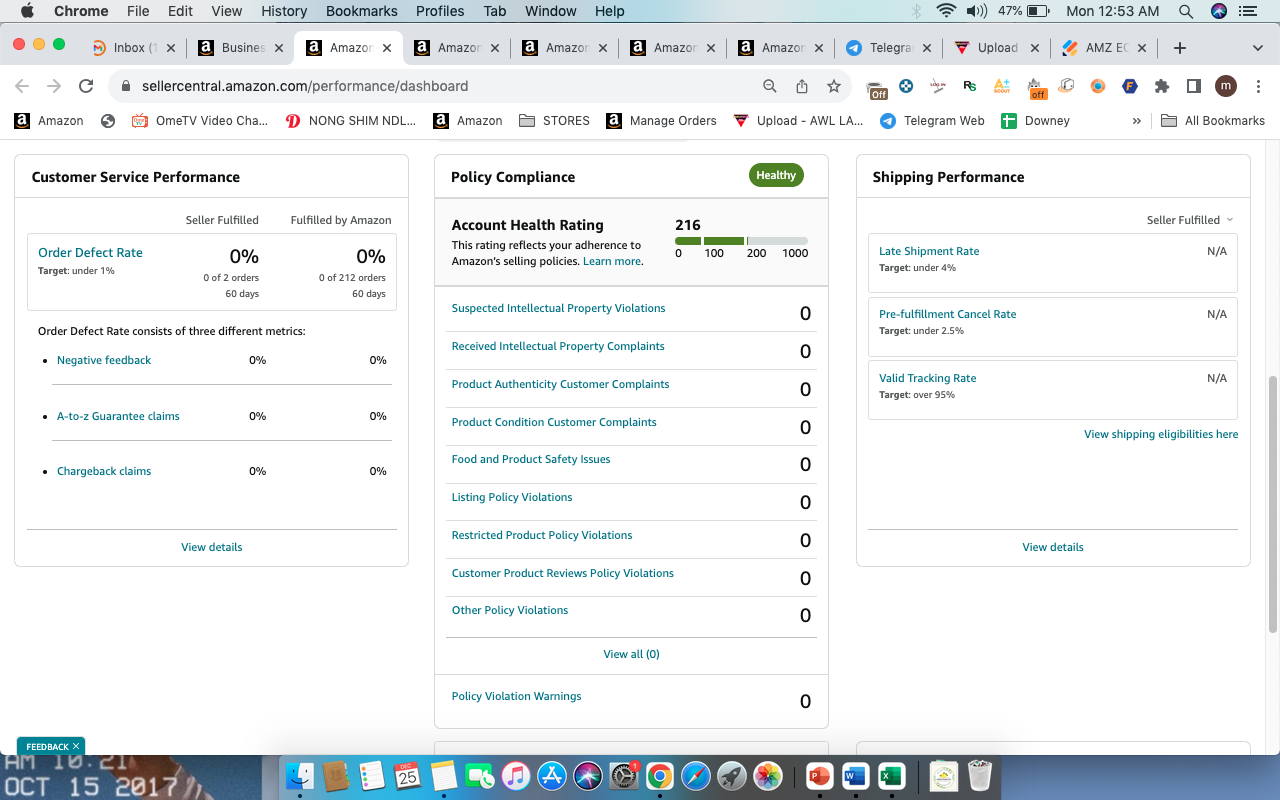Open the STORES bookmark folder

[554, 121]
